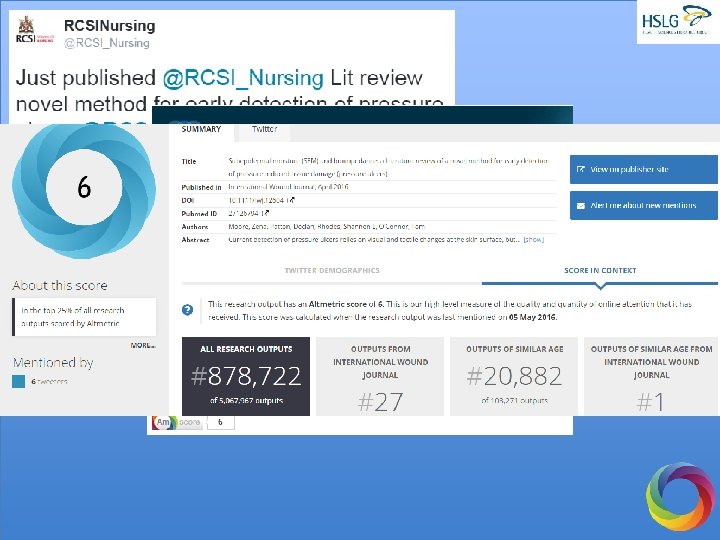Click the RCSINursing account name

tap(110, 26)
